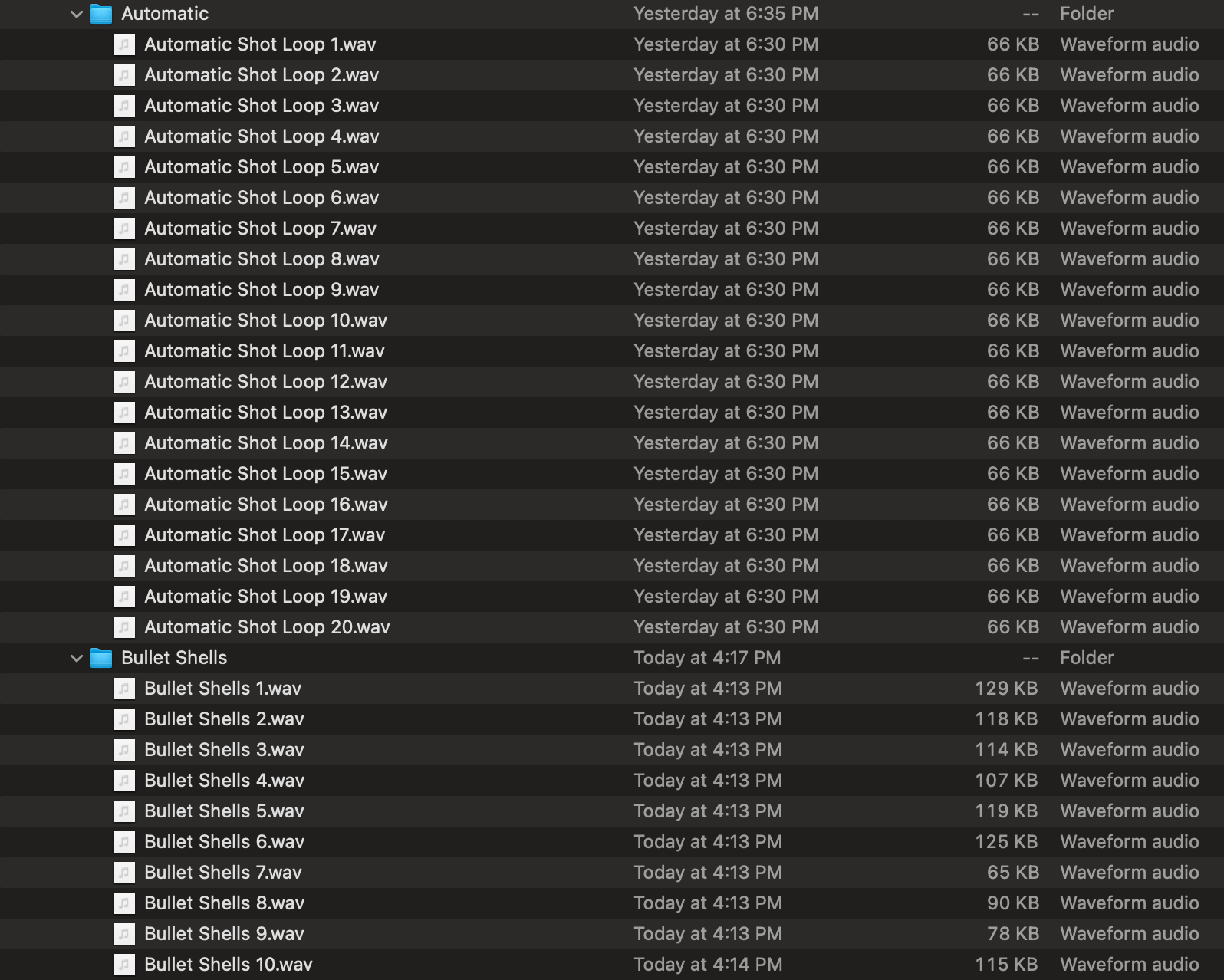
Task: Click the audio icon of Bullet Shells 10.wav
Action: coord(124,965)
